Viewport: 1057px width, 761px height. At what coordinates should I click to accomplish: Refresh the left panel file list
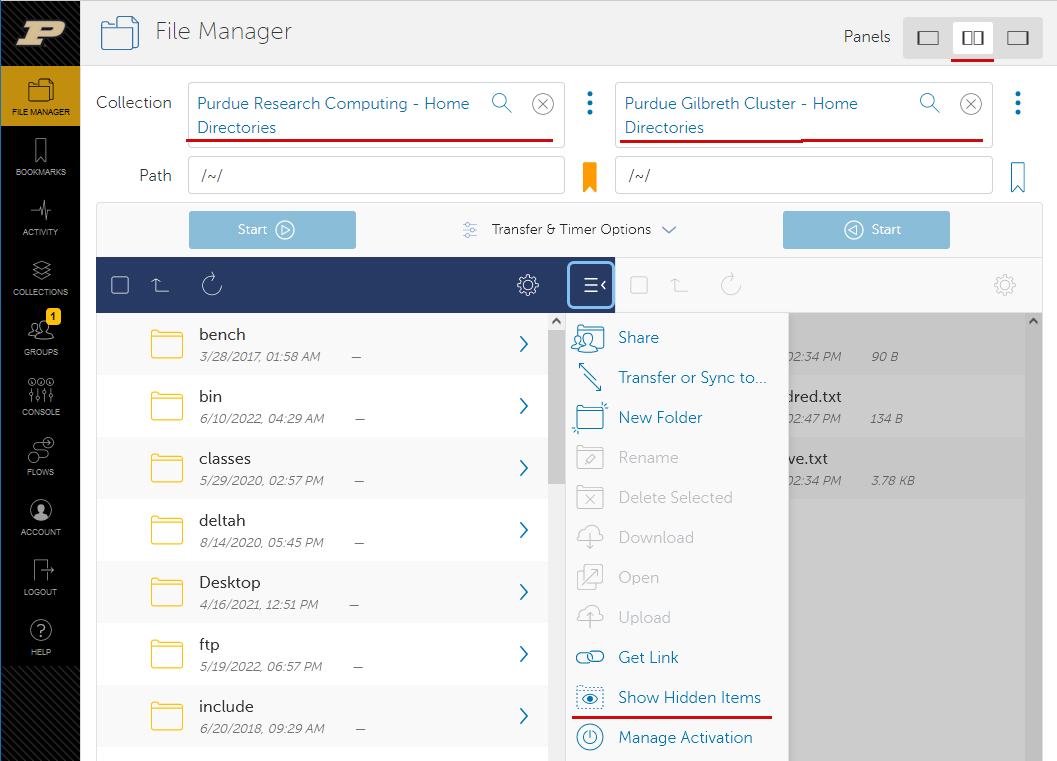pos(212,284)
